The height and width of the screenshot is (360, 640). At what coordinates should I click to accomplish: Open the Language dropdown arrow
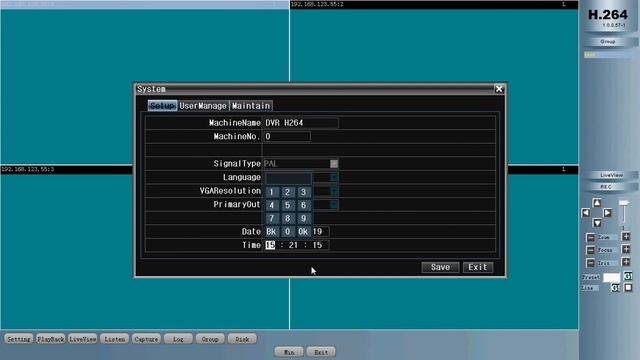click(x=334, y=177)
